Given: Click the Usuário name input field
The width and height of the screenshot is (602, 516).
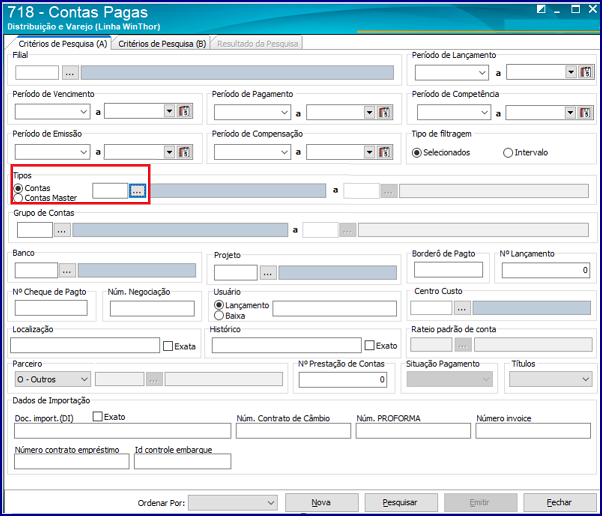Looking at the screenshot, I should [334, 309].
